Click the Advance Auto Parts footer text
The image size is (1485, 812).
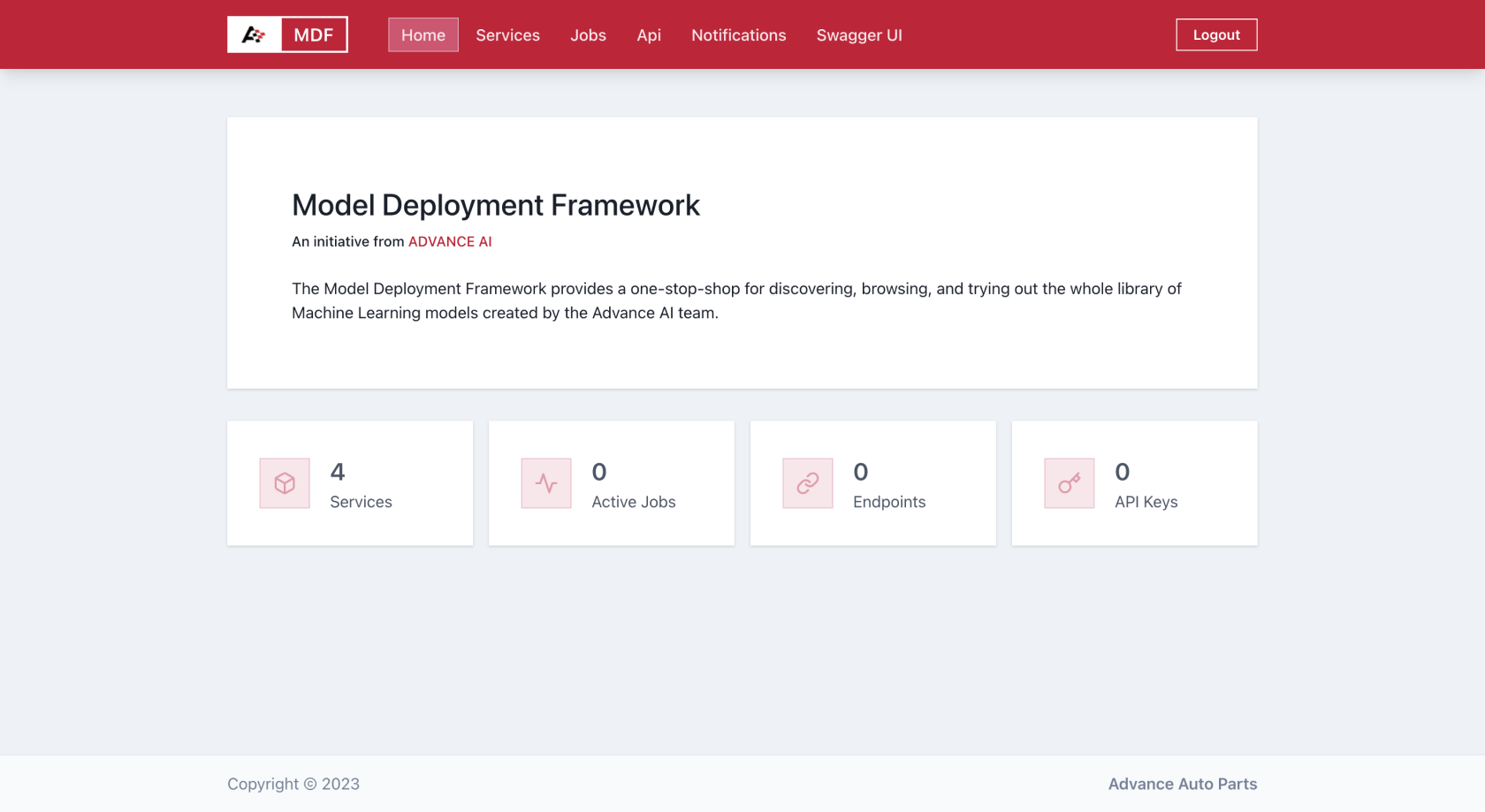[1183, 784]
